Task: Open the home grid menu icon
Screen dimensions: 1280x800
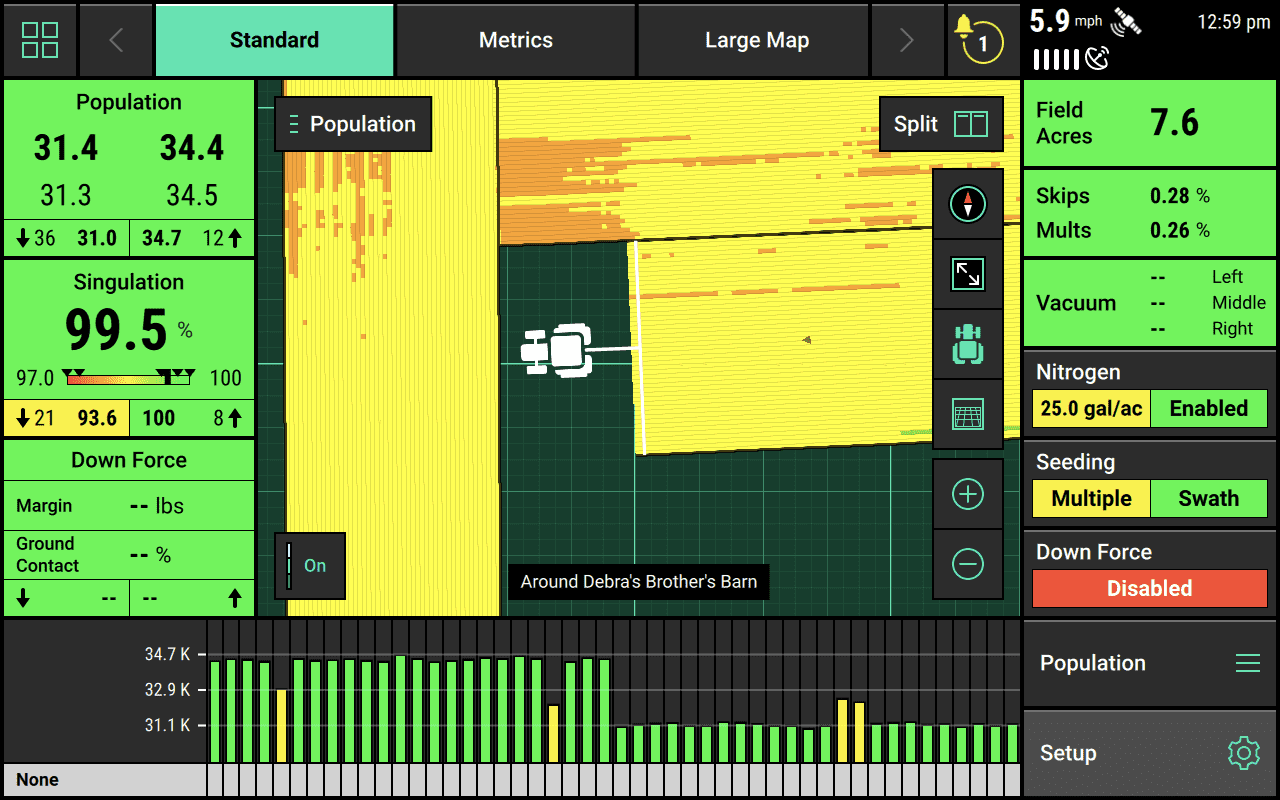Action: pos(40,40)
